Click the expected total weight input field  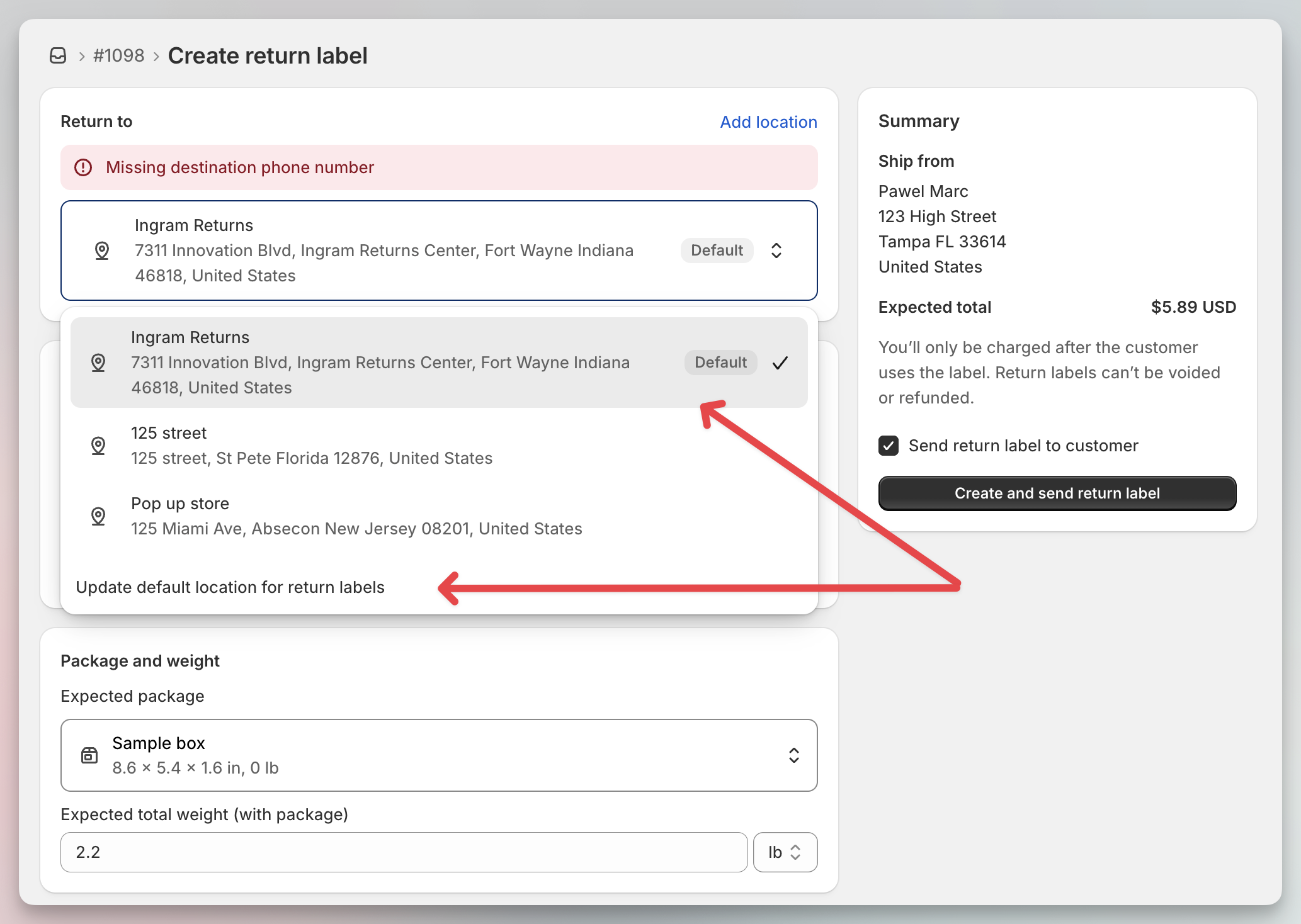coord(404,852)
